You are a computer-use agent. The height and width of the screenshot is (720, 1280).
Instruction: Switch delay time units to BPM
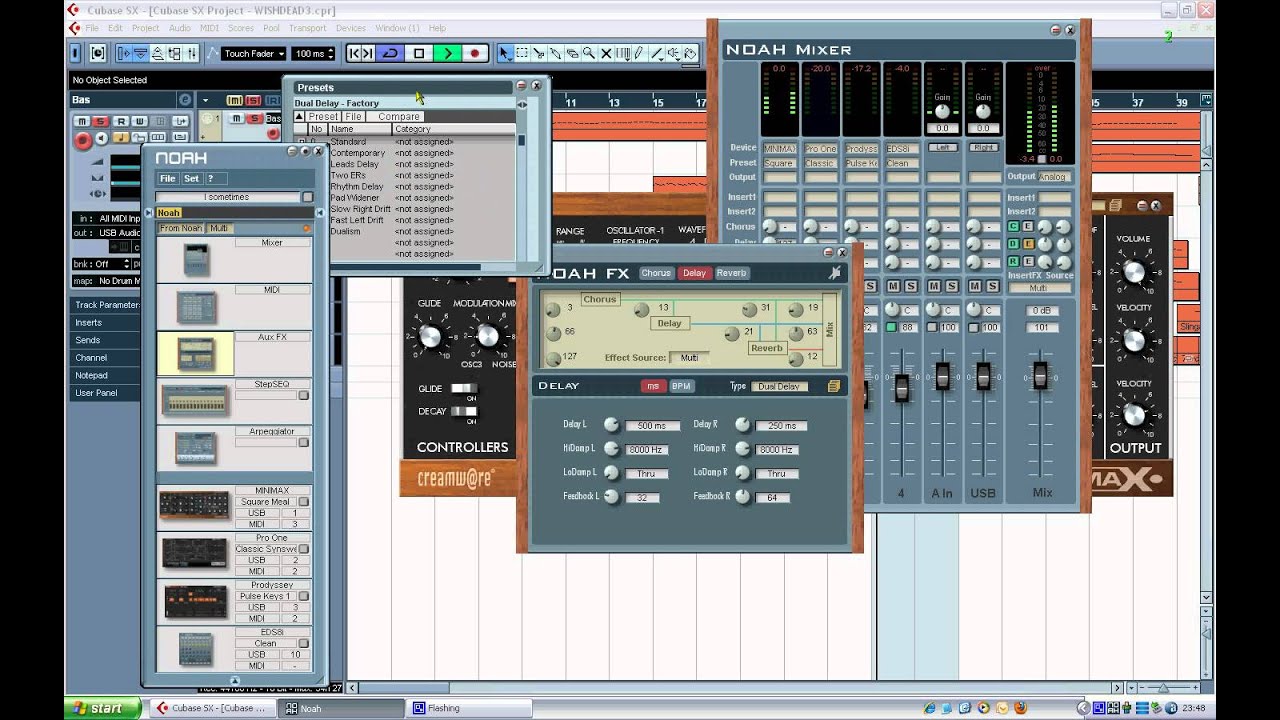[x=681, y=386]
